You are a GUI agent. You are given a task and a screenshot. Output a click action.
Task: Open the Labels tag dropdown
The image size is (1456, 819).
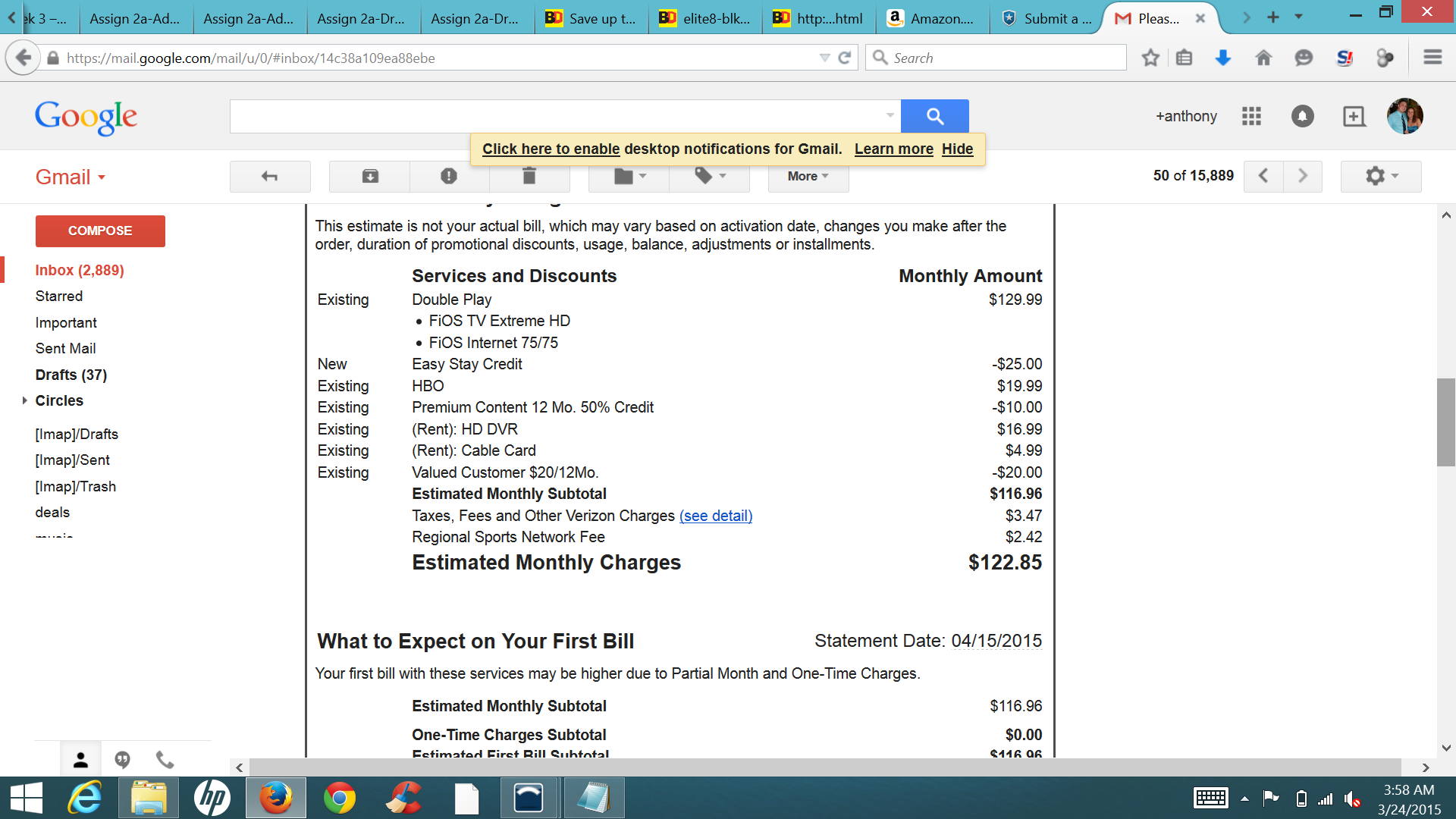[x=710, y=176]
